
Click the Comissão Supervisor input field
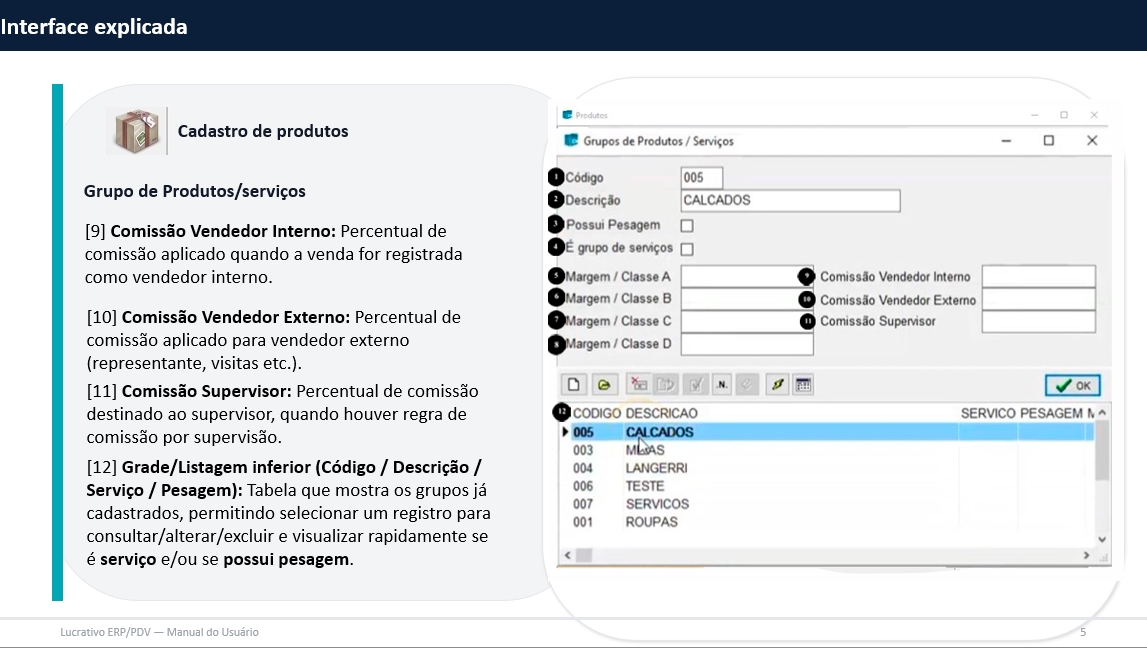point(1038,322)
